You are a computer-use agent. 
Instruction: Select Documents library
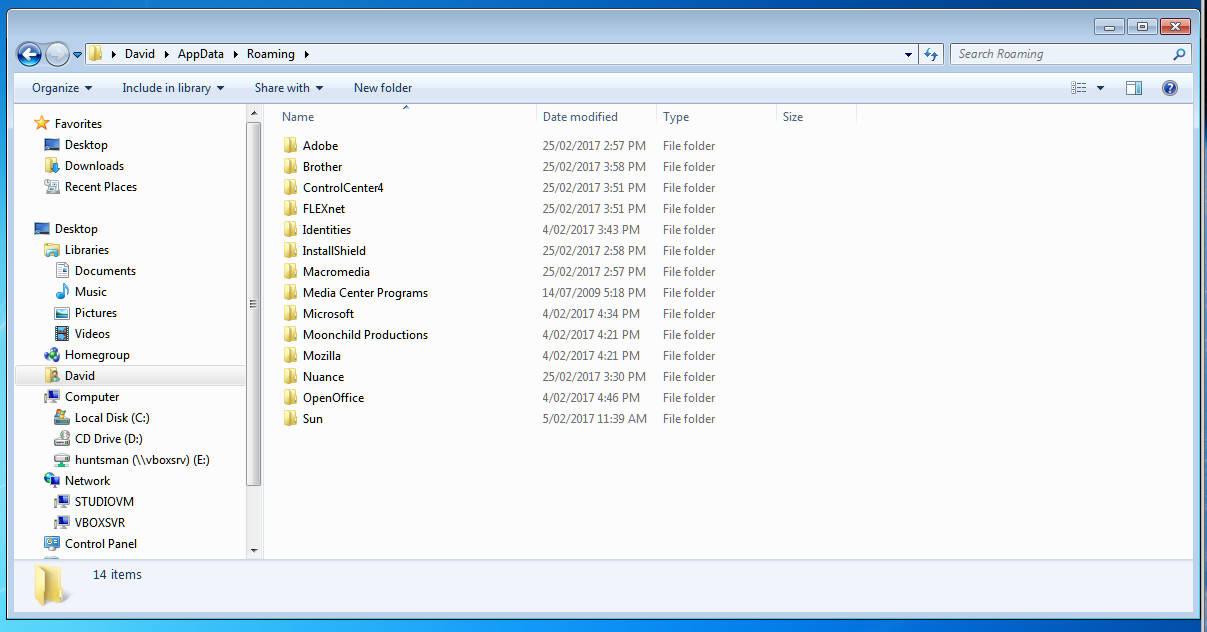(105, 271)
